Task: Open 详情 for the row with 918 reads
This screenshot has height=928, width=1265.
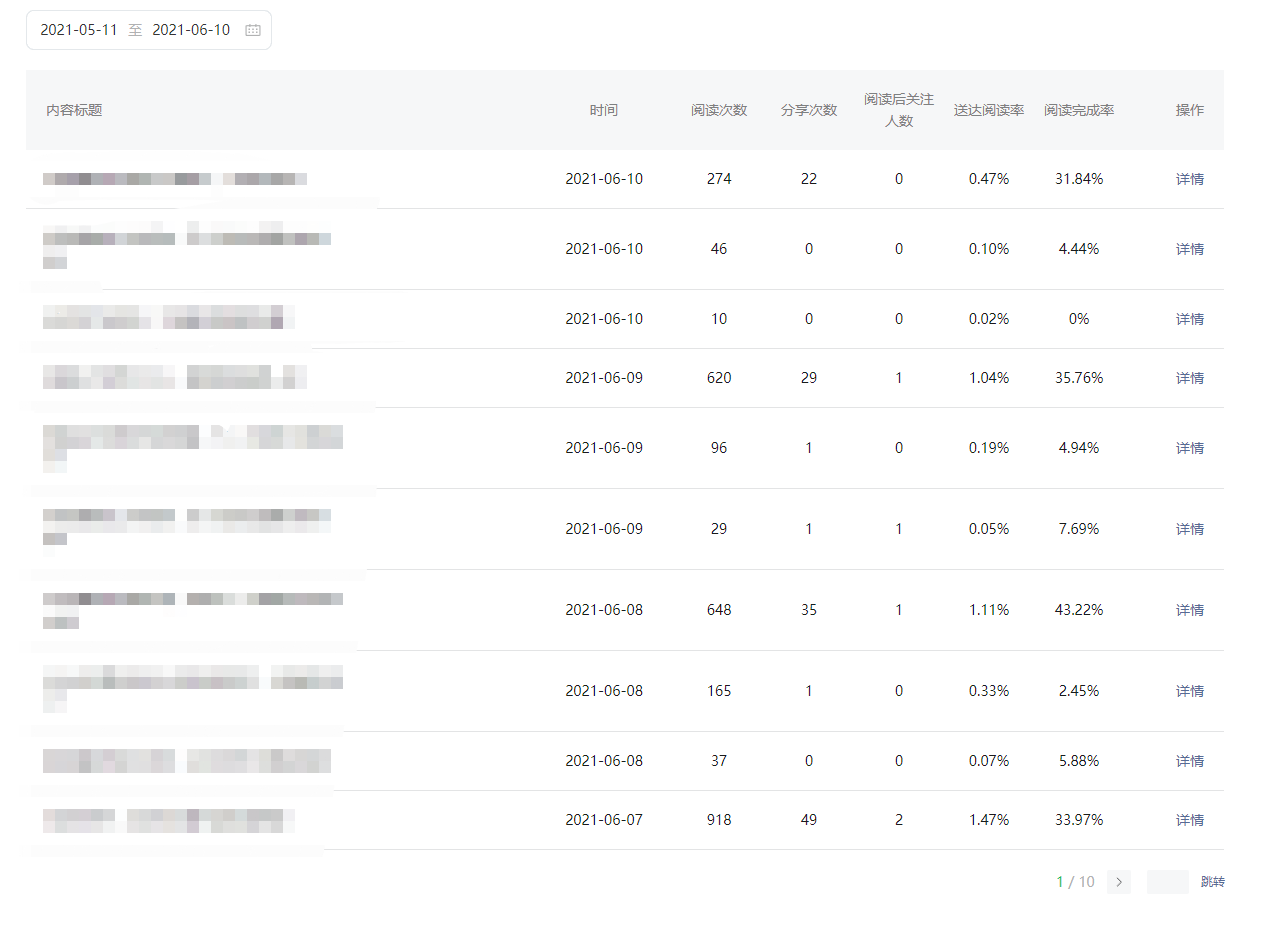Action: pyautogui.click(x=1189, y=820)
